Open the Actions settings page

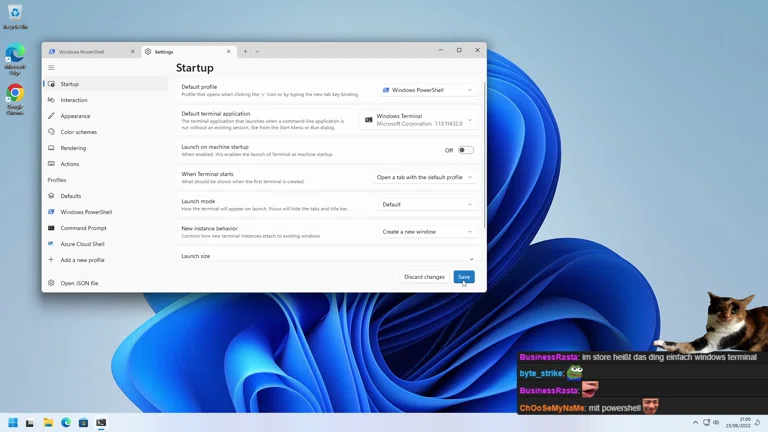(69, 164)
